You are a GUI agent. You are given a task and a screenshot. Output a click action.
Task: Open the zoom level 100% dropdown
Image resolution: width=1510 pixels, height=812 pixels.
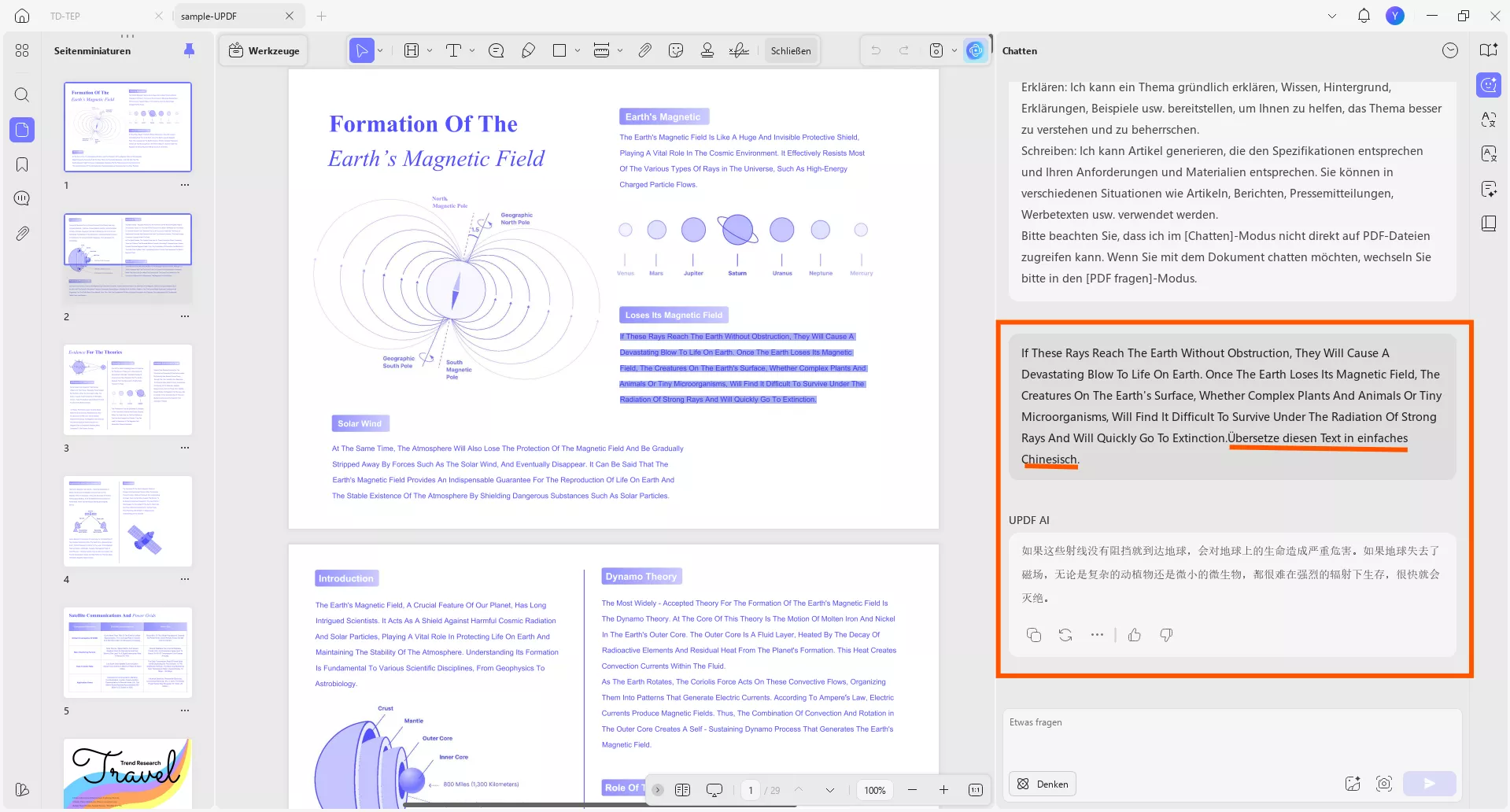pyautogui.click(x=874, y=790)
